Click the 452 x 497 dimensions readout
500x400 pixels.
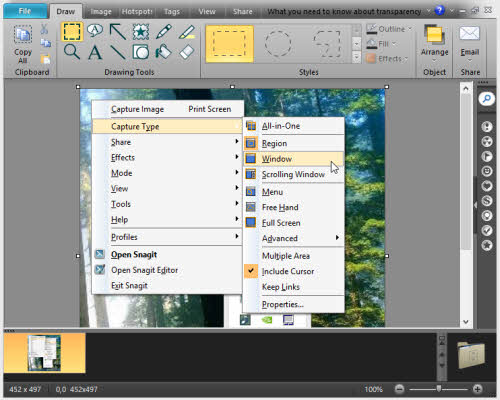point(25,389)
